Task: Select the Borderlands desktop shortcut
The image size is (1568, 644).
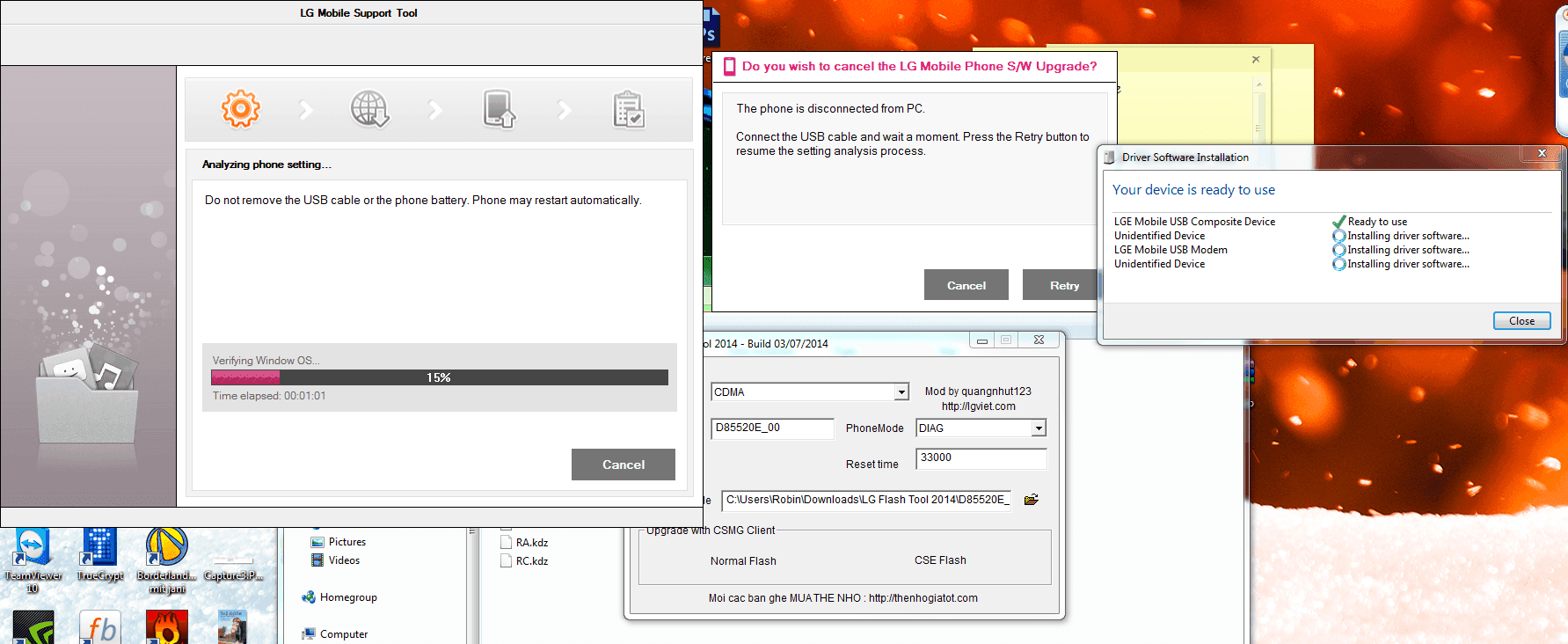Action: pos(167,560)
